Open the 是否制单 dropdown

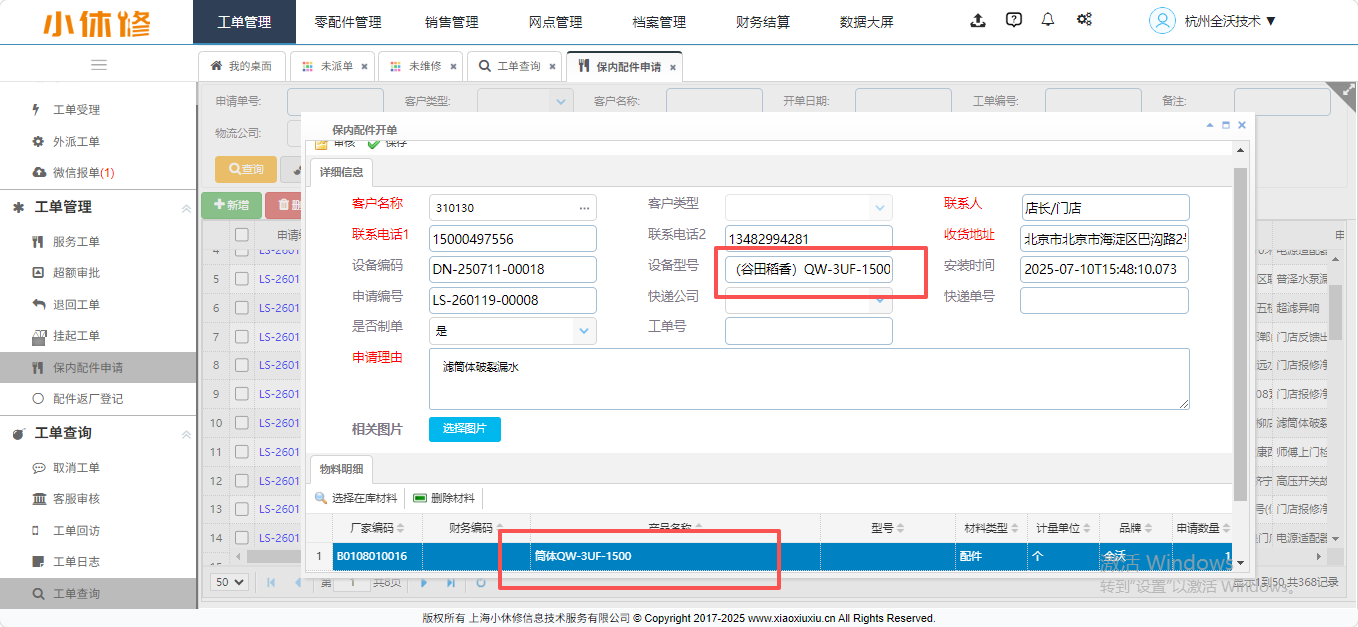[x=583, y=331]
